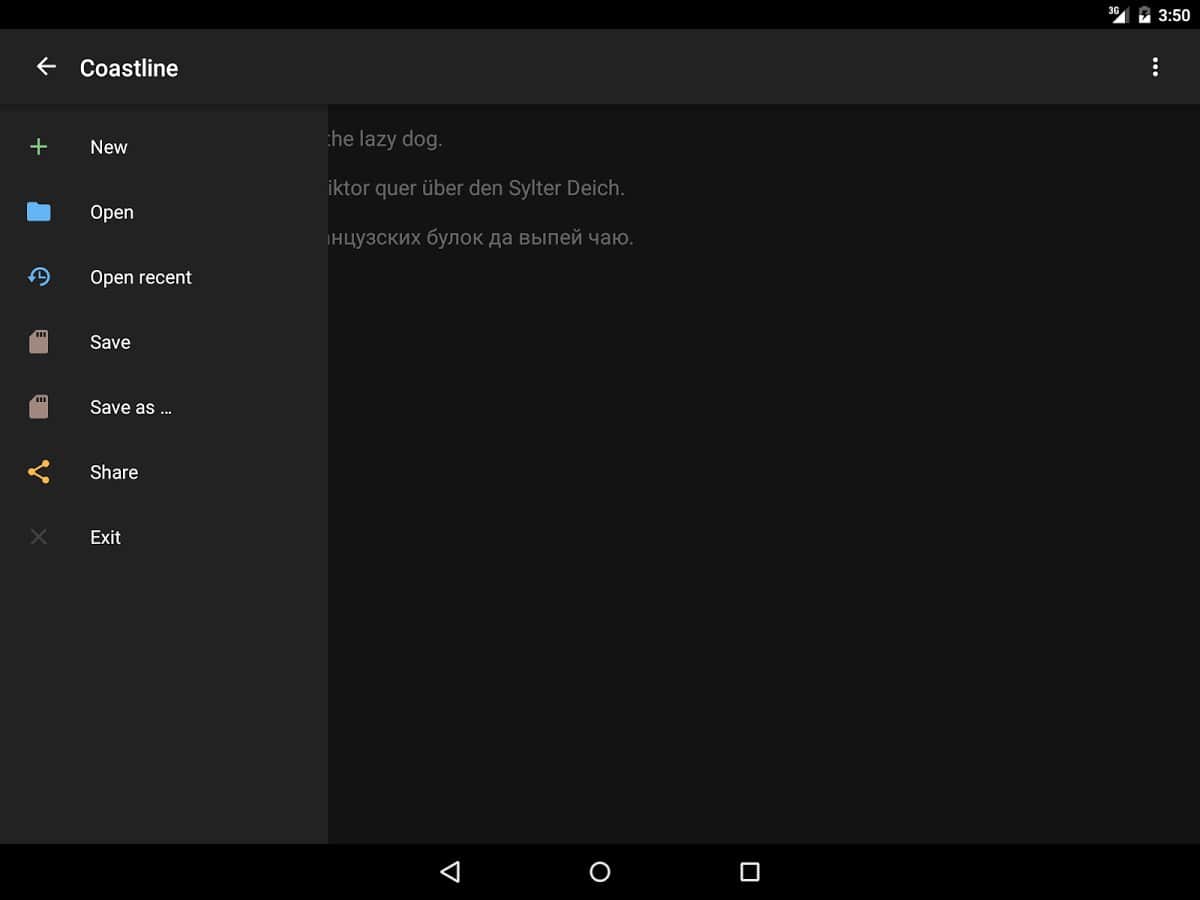
Task: Click the Save label in the drawer
Action: [110, 342]
